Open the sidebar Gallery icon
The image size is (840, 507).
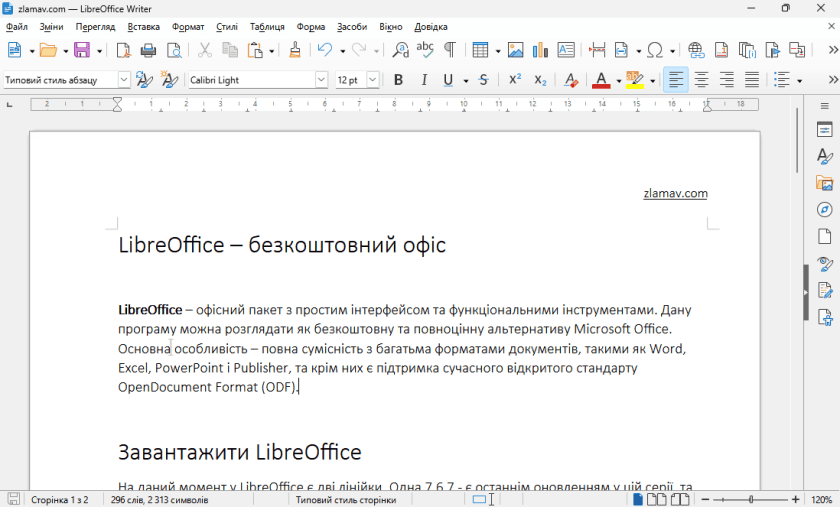tap(824, 183)
